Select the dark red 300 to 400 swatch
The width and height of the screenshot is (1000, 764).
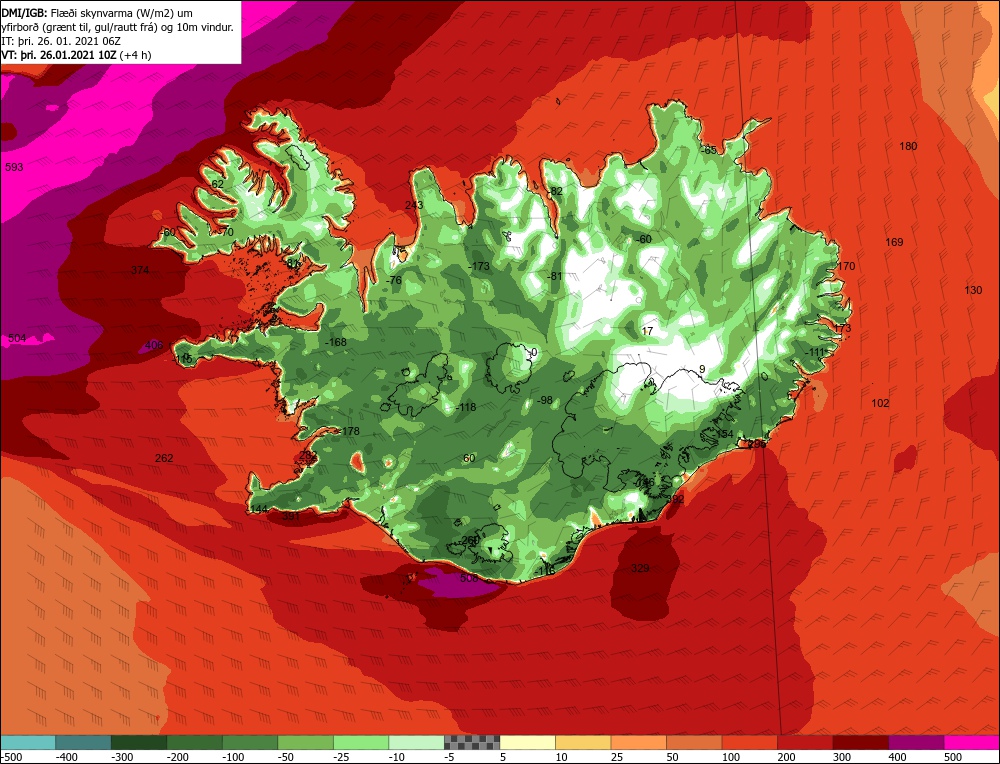pos(861,742)
